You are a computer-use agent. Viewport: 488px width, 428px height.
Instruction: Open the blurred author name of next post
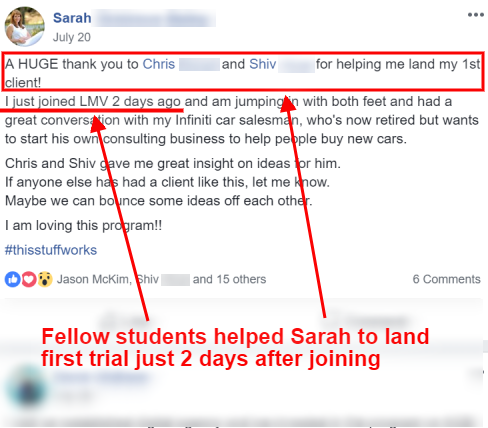click(x=100, y=378)
